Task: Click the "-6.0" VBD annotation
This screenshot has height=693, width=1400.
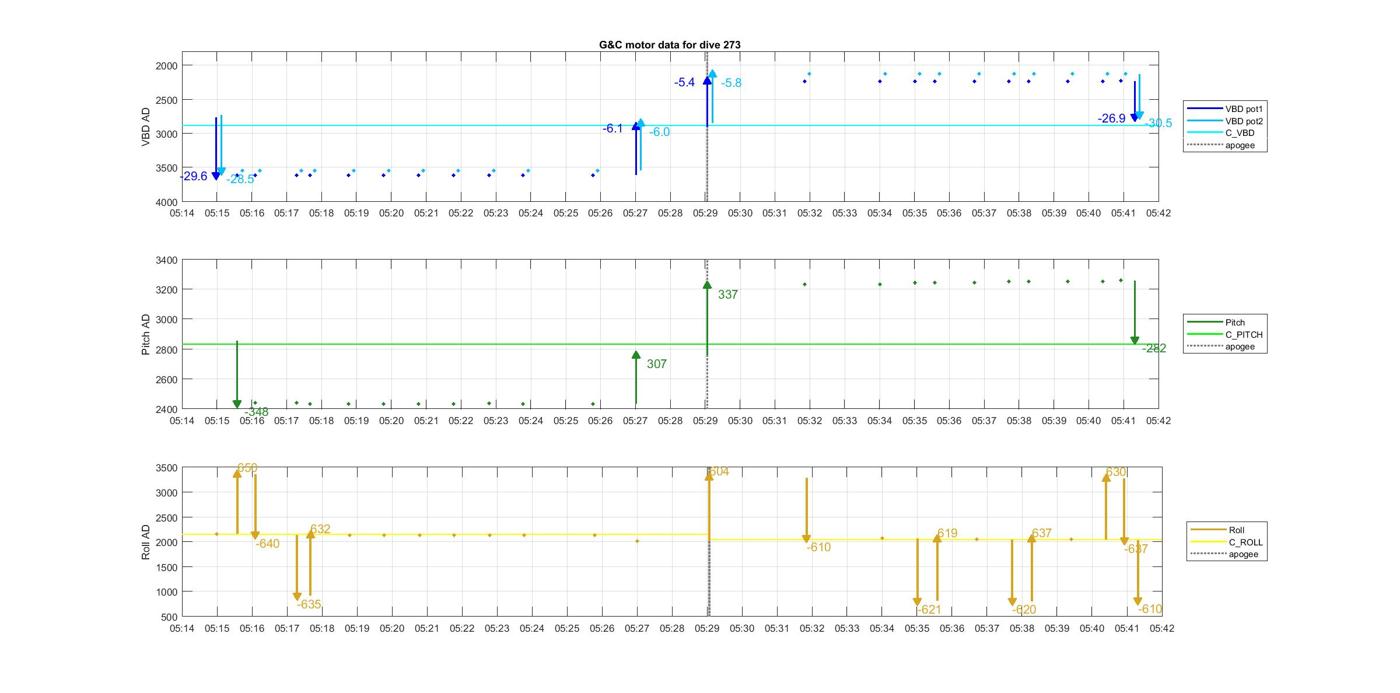Action: [660, 132]
